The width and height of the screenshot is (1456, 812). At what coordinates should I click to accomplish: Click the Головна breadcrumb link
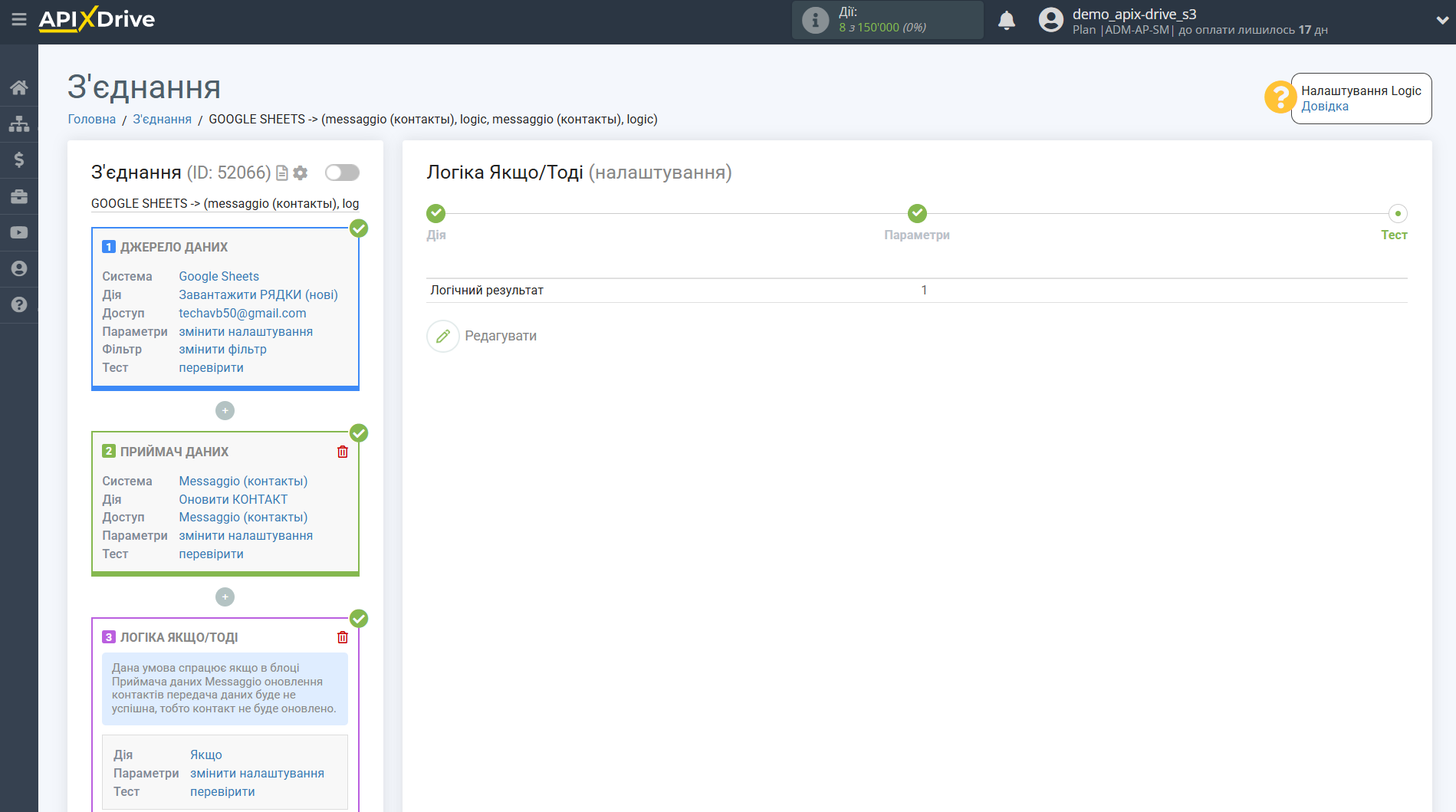[92, 119]
